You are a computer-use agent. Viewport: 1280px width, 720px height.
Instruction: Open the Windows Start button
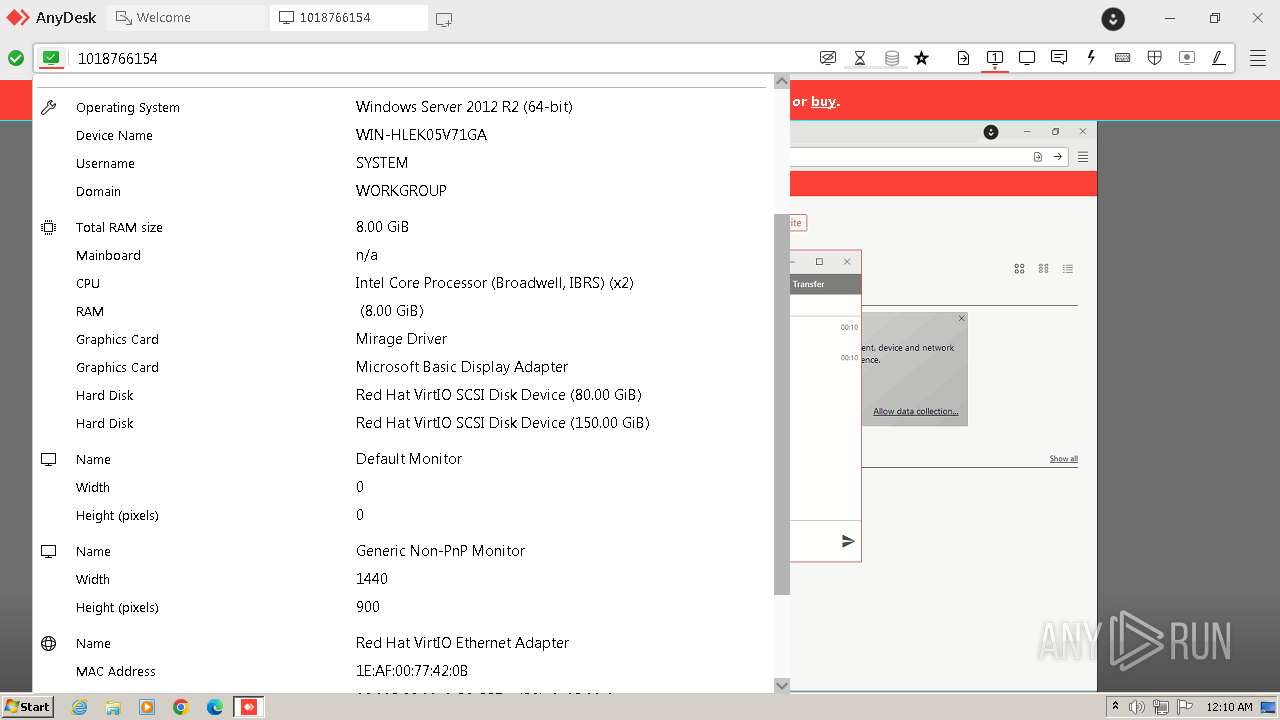[27, 706]
